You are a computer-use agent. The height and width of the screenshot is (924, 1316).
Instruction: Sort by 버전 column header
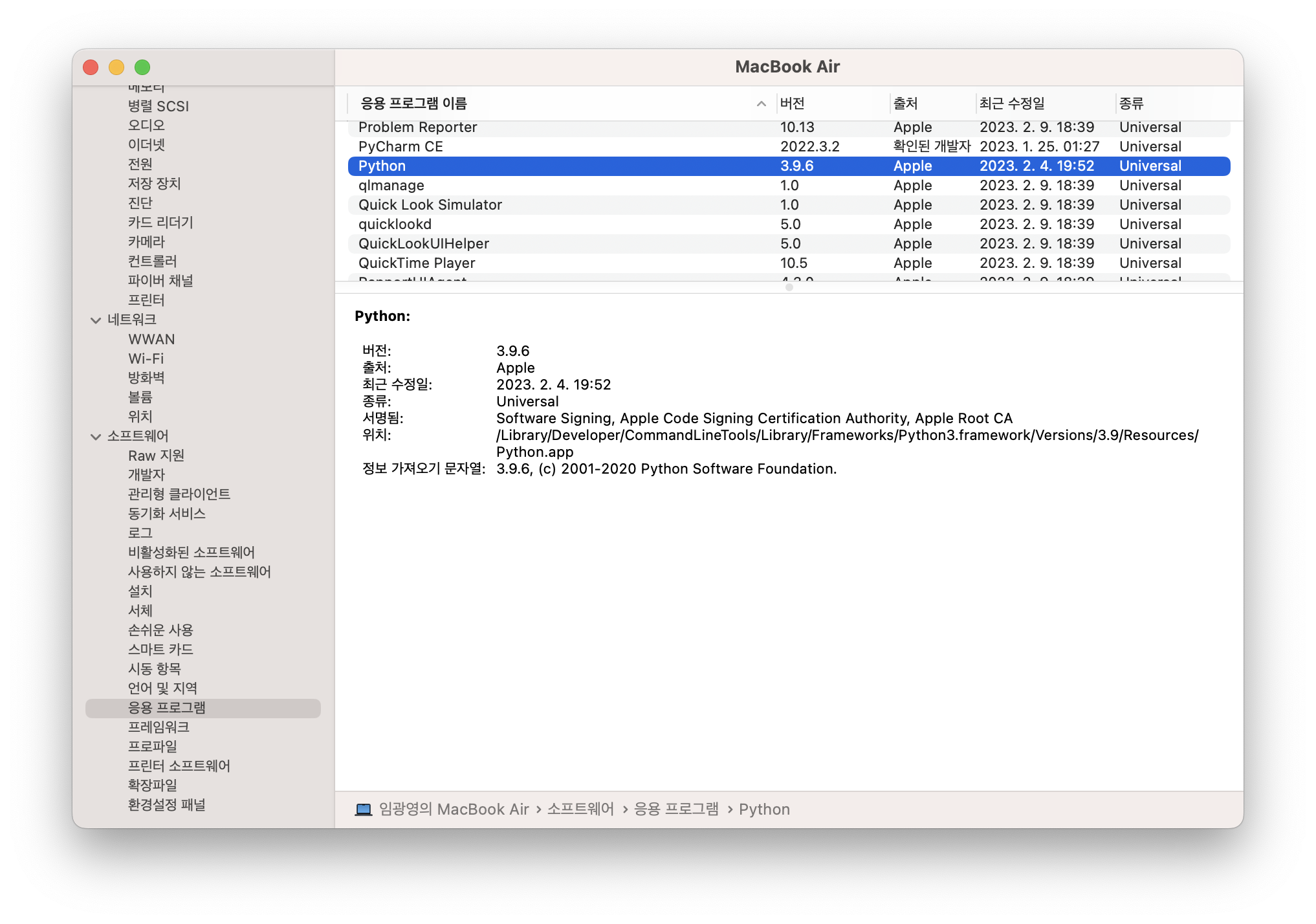pyautogui.click(x=792, y=104)
